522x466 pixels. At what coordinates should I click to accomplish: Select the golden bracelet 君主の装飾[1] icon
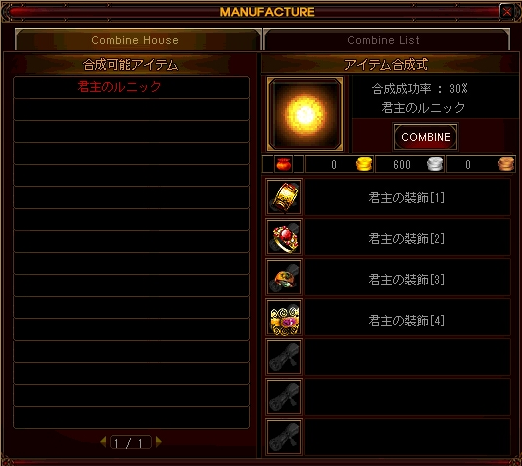pos(284,197)
